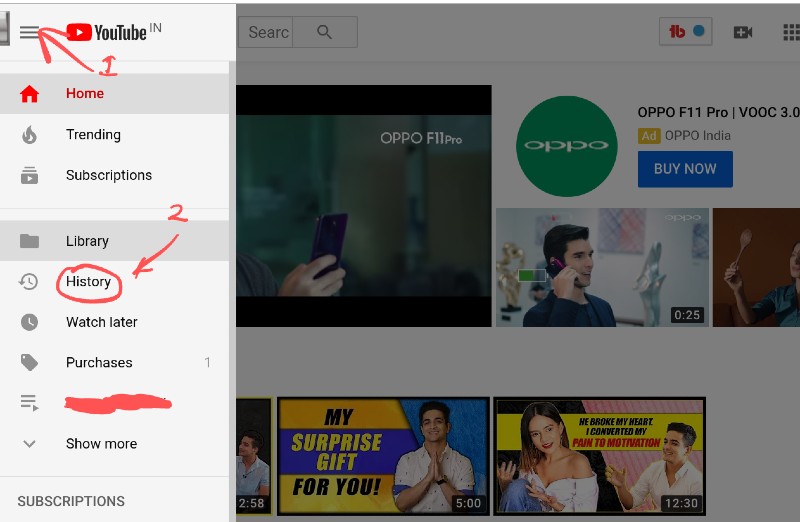The height and width of the screenshot is (522, 800).
Task: Play the OPPO F11 Pro main video
Action: (364, 206)
